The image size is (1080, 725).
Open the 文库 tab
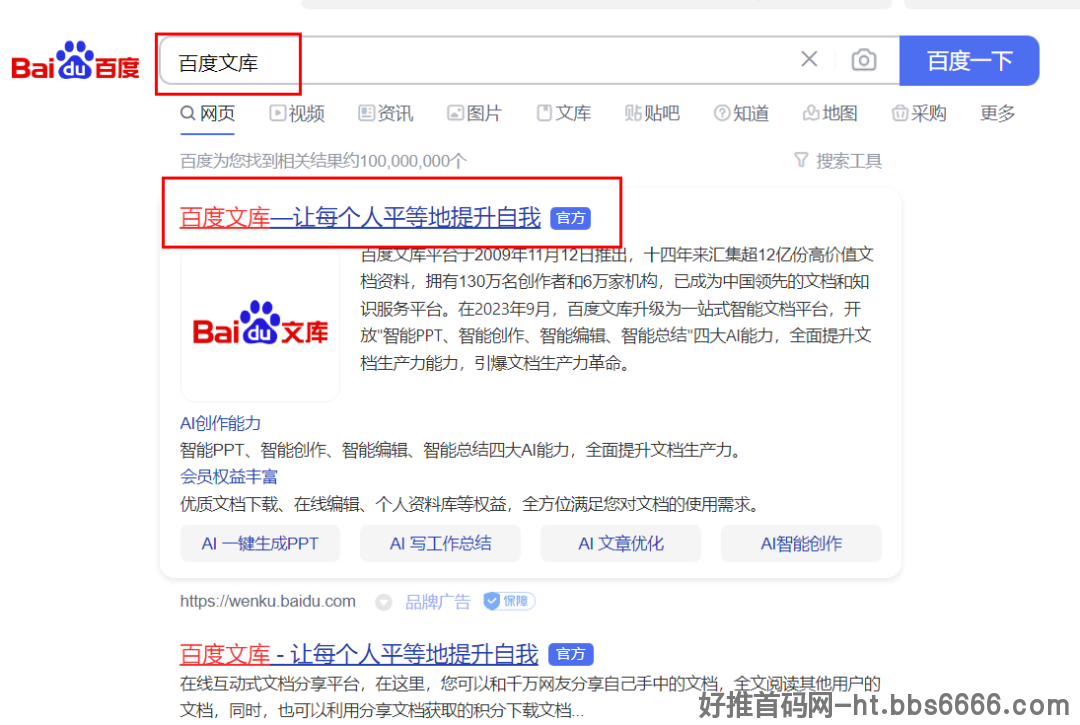tap(564, 113)
